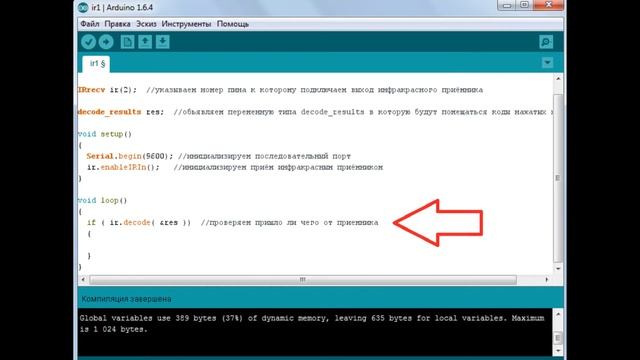Click the 'ir1 | Arduino 1.6.4' window title
The width and height of the screenshot is (640, 360).
click(122, 7)
